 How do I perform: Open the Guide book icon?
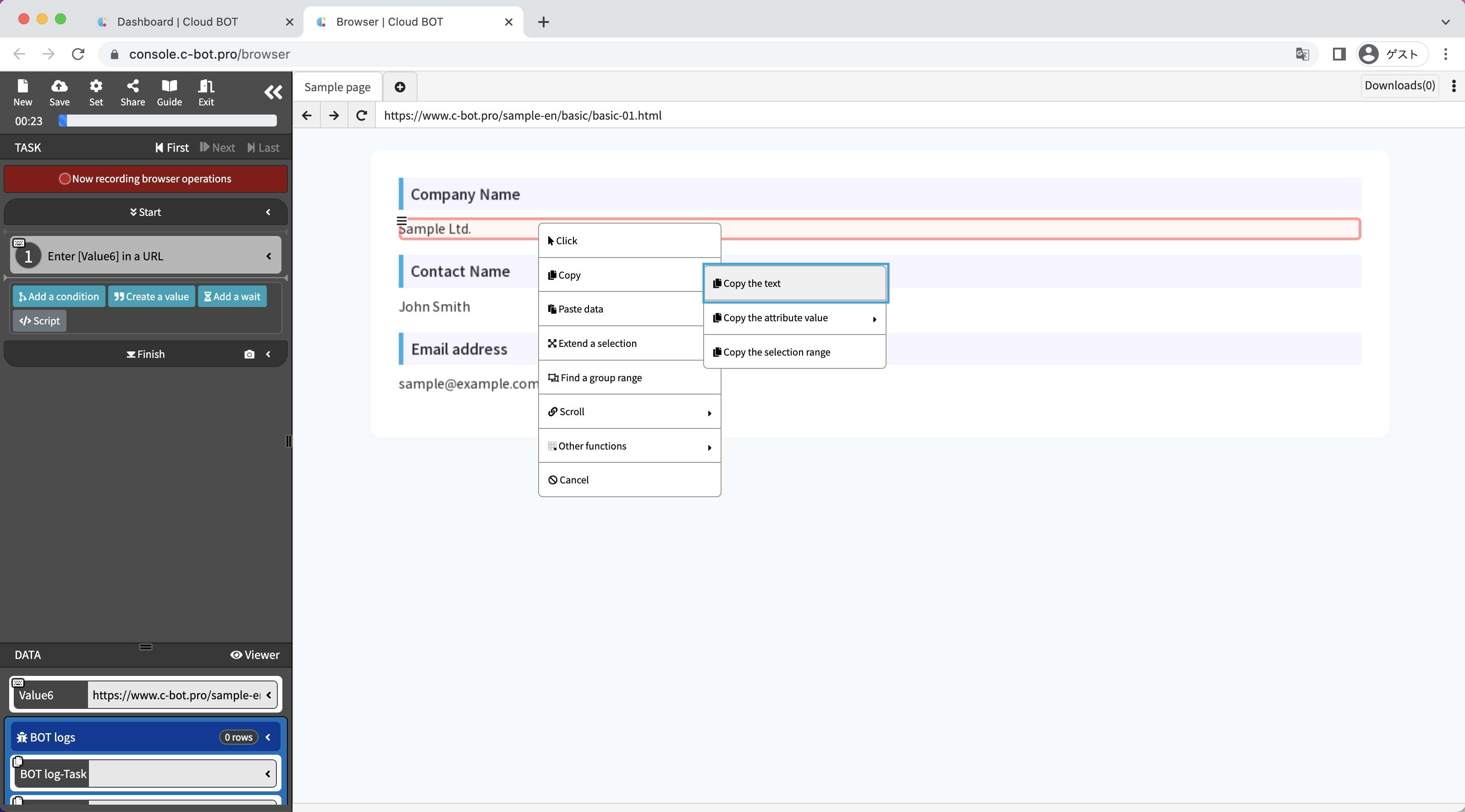coord(169,92)
